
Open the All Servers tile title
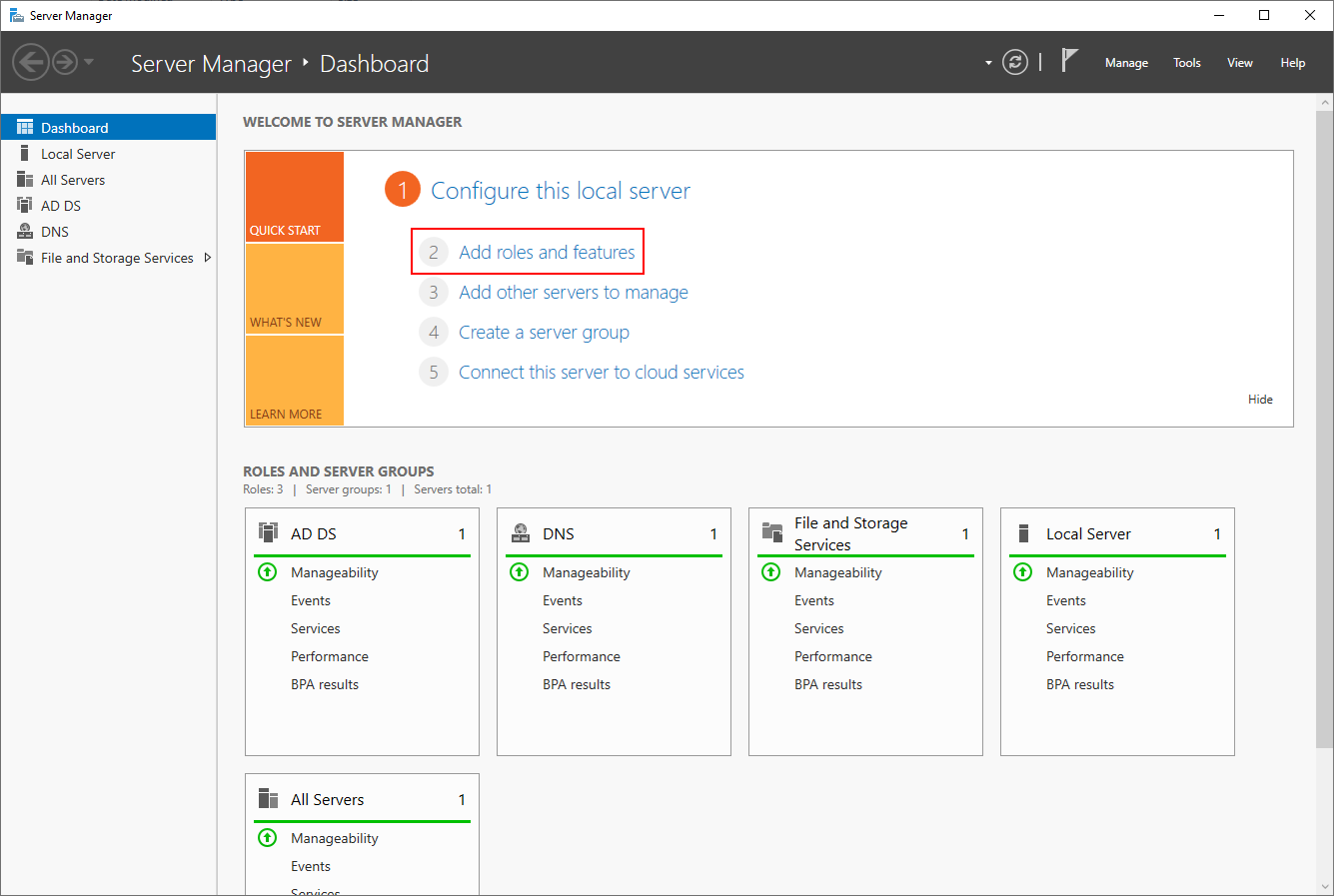[x=328, y=800]
